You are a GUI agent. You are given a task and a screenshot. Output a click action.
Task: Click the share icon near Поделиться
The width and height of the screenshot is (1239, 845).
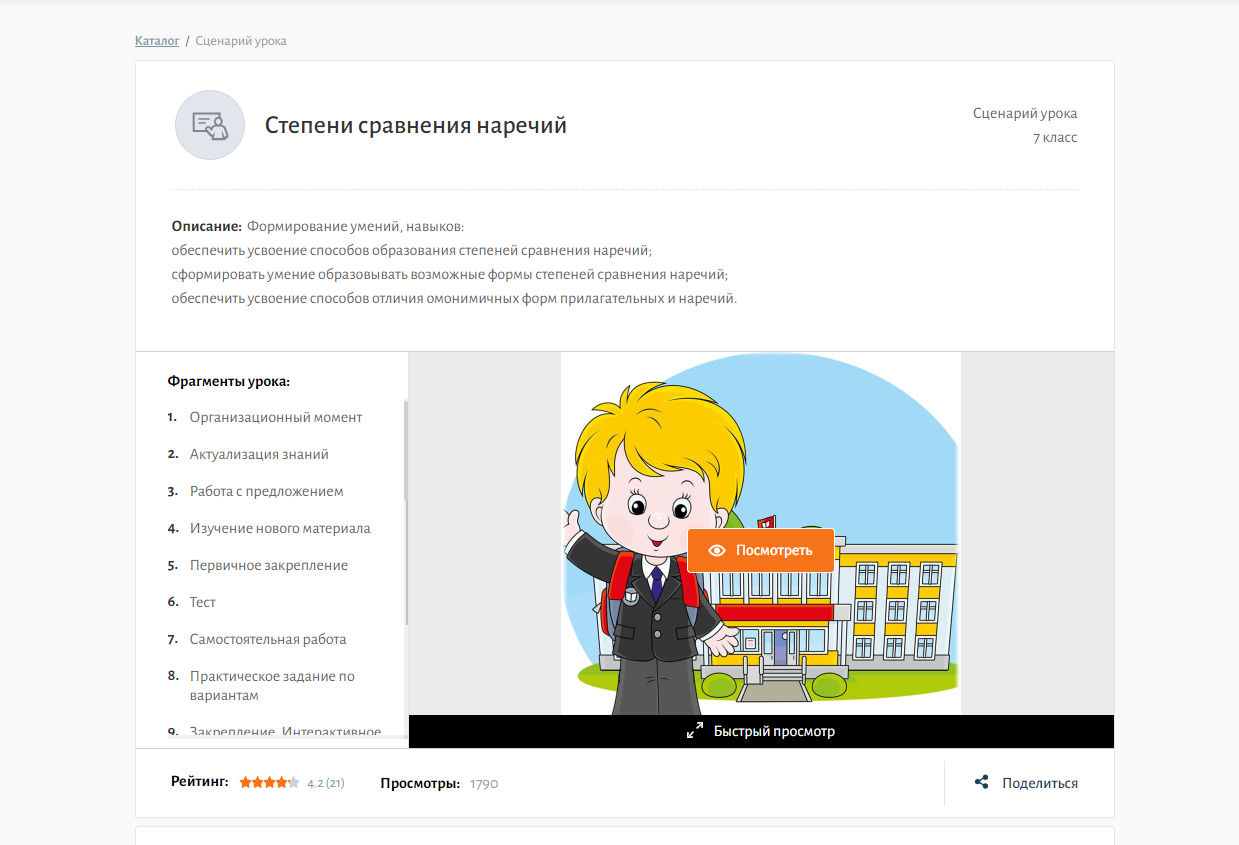tap(982, 783)
